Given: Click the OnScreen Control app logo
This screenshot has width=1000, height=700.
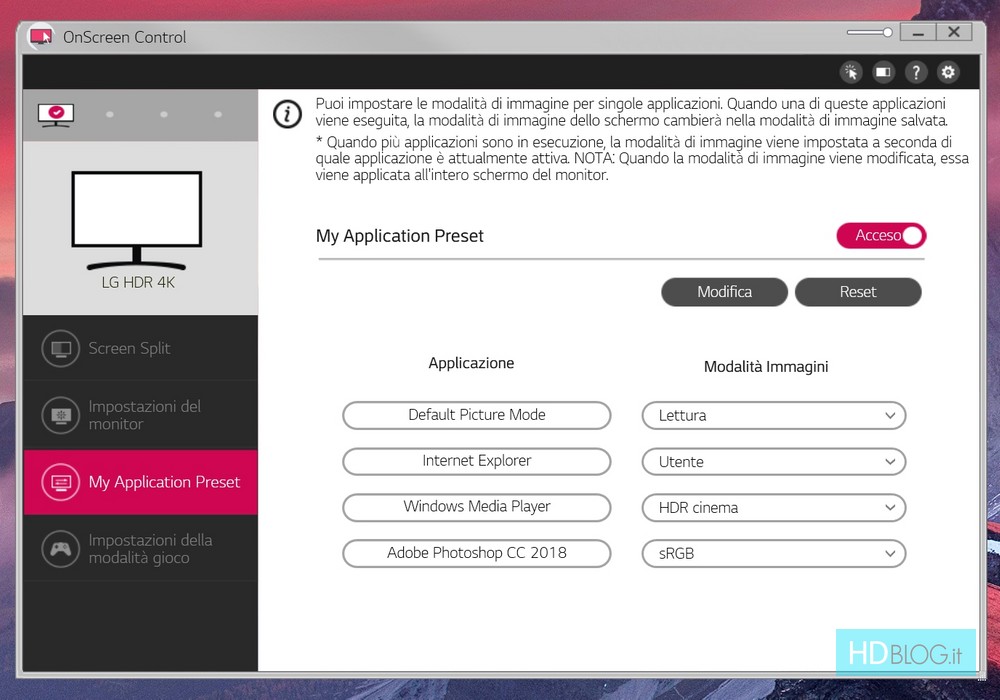Looking at the screenshot, I should [x=41, y=36].
